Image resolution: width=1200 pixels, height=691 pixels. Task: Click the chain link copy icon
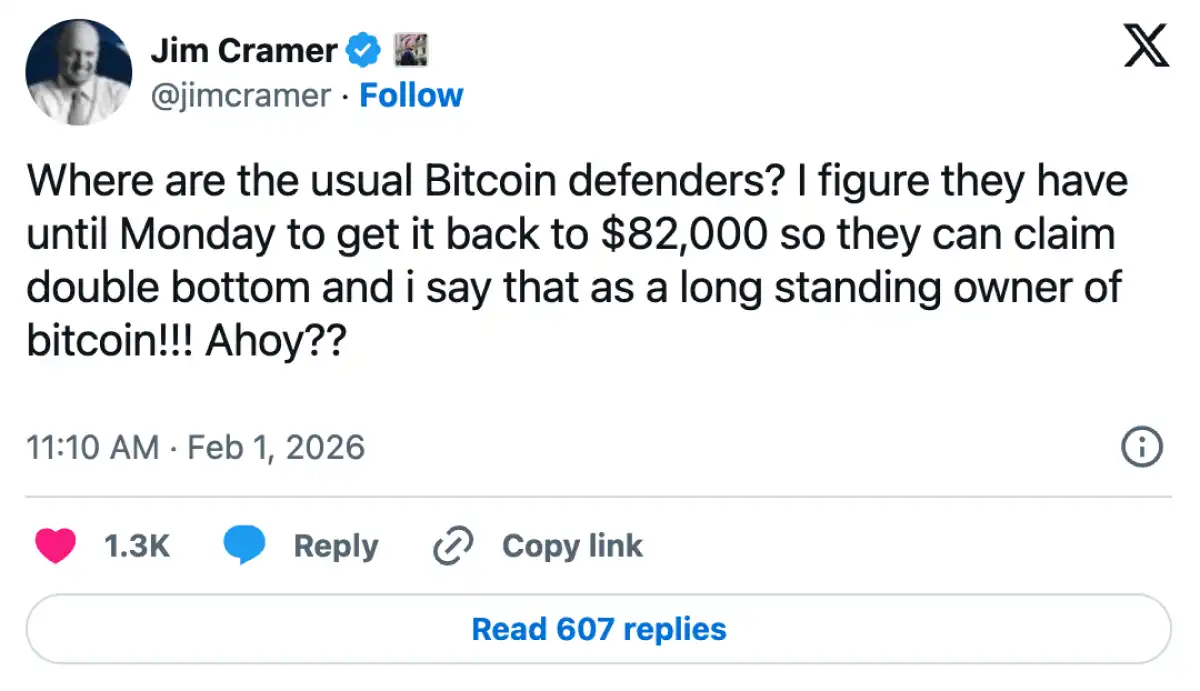pyautogui.click(x=452, y=546)
